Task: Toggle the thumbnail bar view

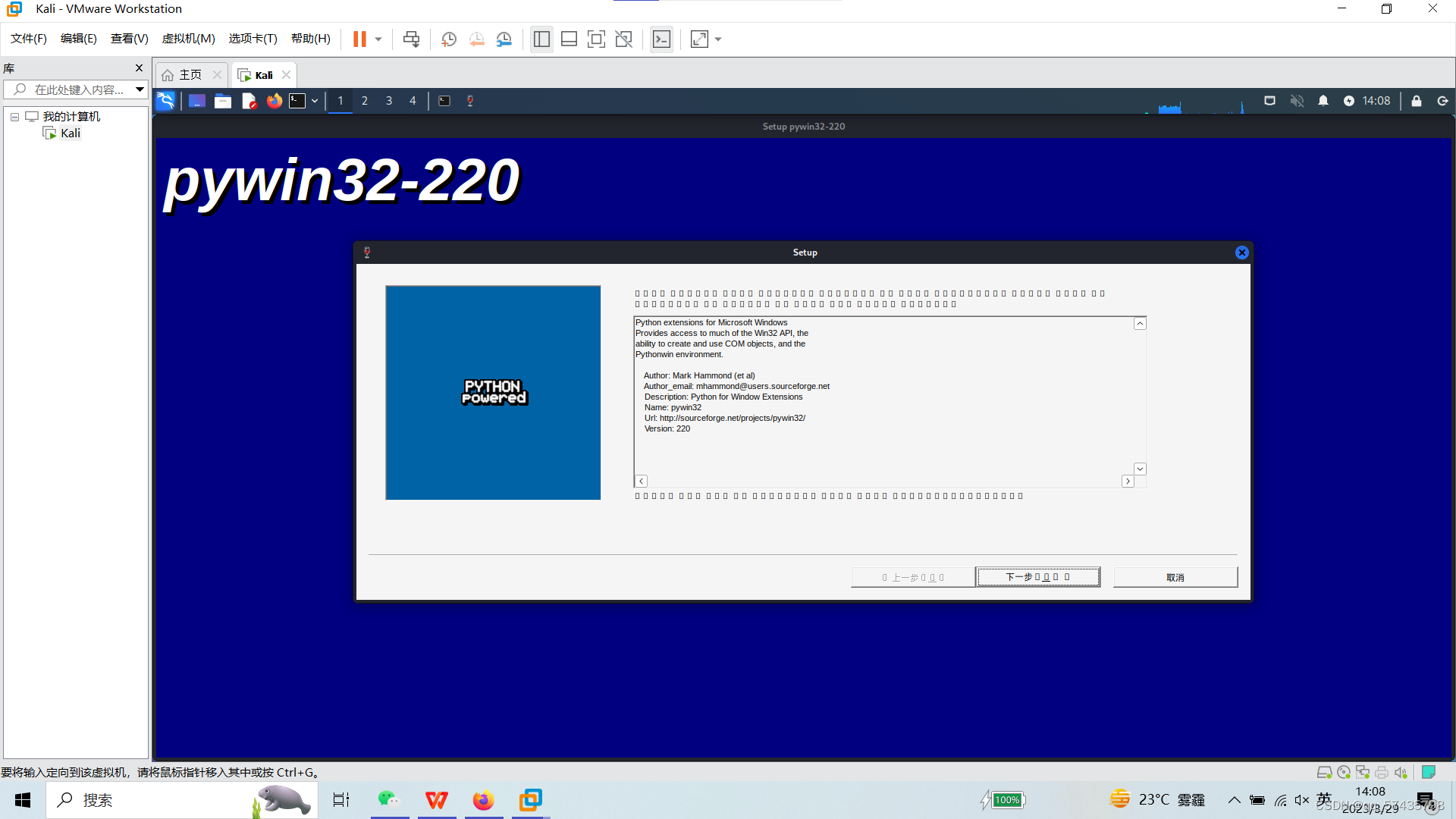Action: (x=569, y=39)
